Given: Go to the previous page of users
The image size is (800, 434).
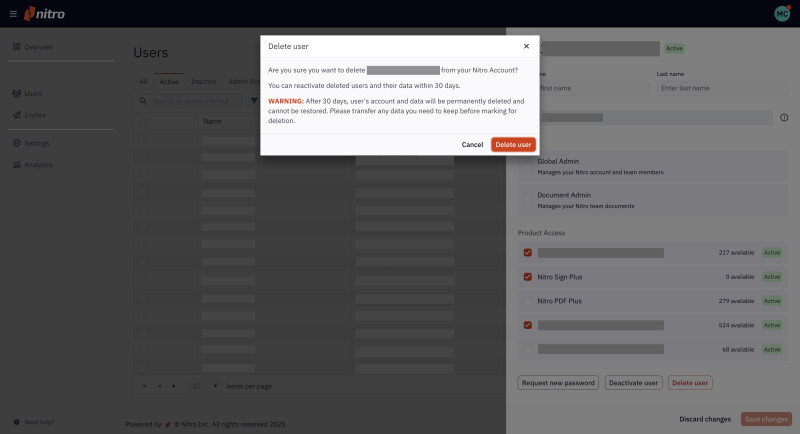Looking at the screenshot, I should click(159, 386).
